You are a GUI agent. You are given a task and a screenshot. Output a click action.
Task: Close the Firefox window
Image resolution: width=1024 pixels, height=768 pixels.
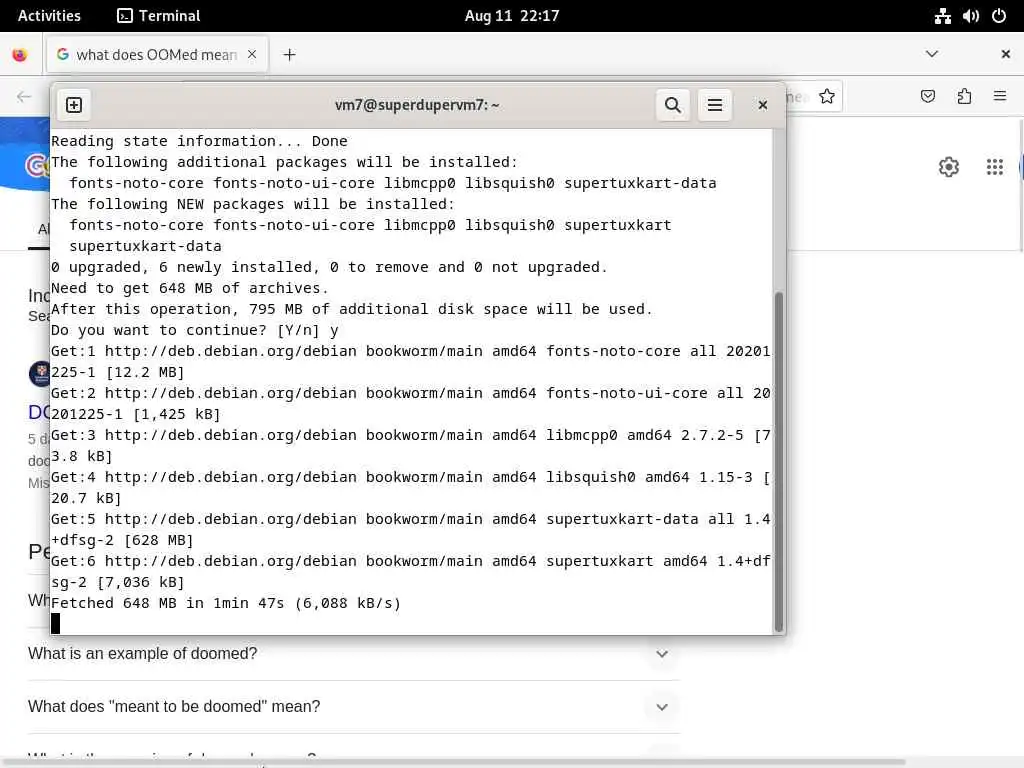(x=1006, y=54)
